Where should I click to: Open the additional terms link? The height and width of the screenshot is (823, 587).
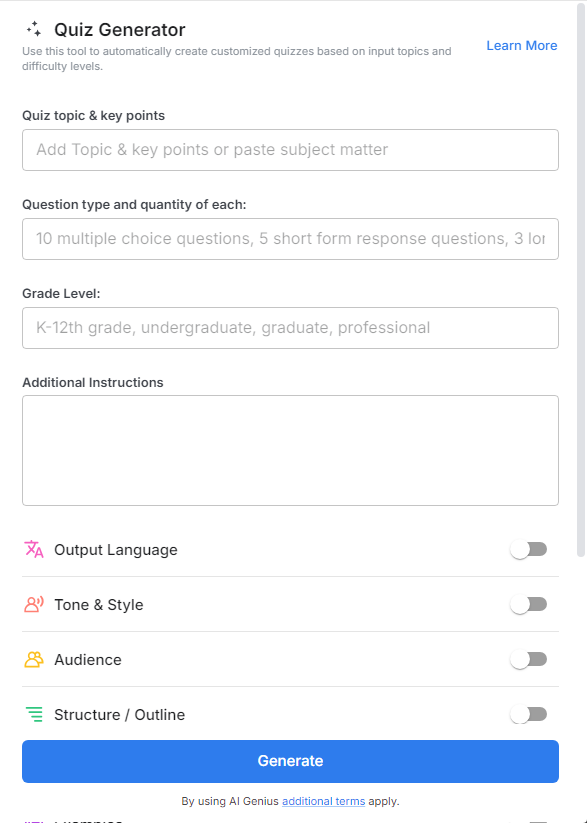pos(323,801)
